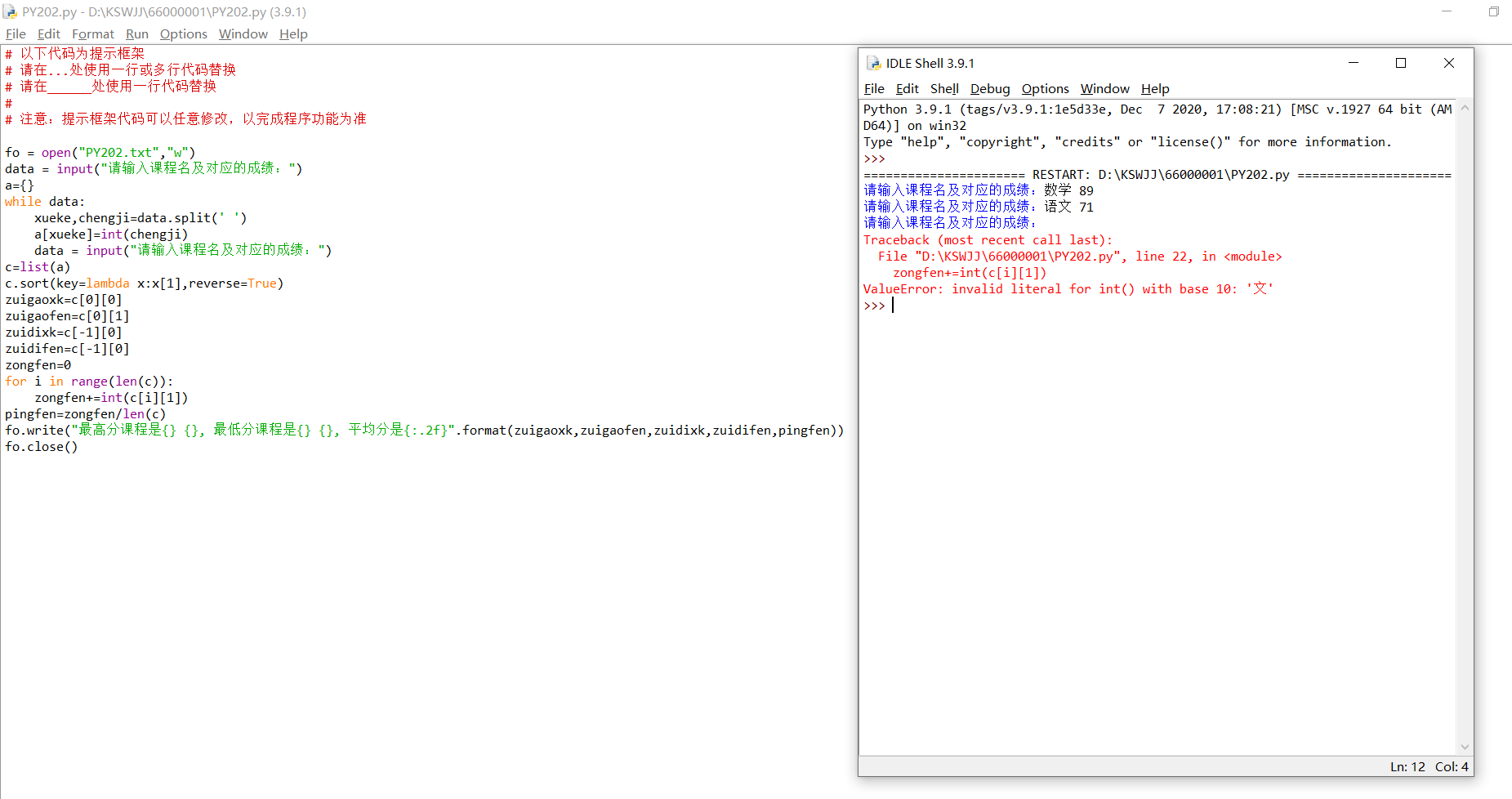The image size is (1512, 799).
Task: Click the zuidifen=c[-1][0] code line
Action: pyautogui.click(x=67, y=348)
